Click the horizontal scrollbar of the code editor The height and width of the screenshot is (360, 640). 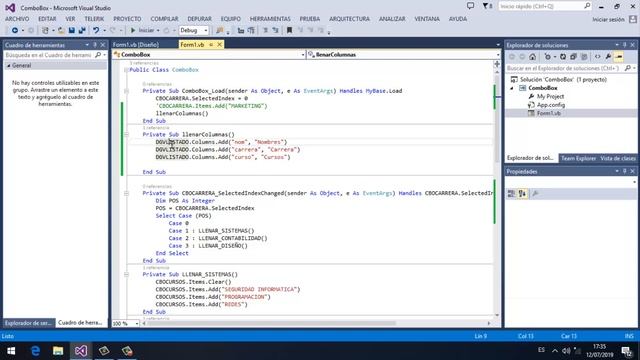tap(271, 323)
